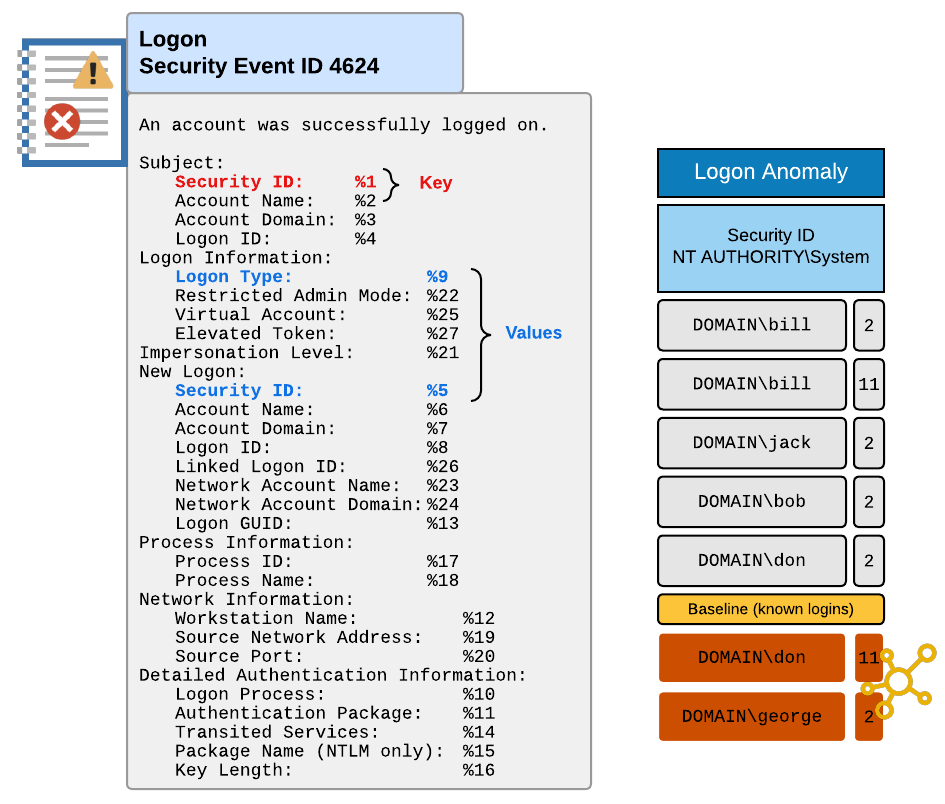Click "Authentication Package:" line
Viewport: 945px width, 804px height.
click(335, 713)
